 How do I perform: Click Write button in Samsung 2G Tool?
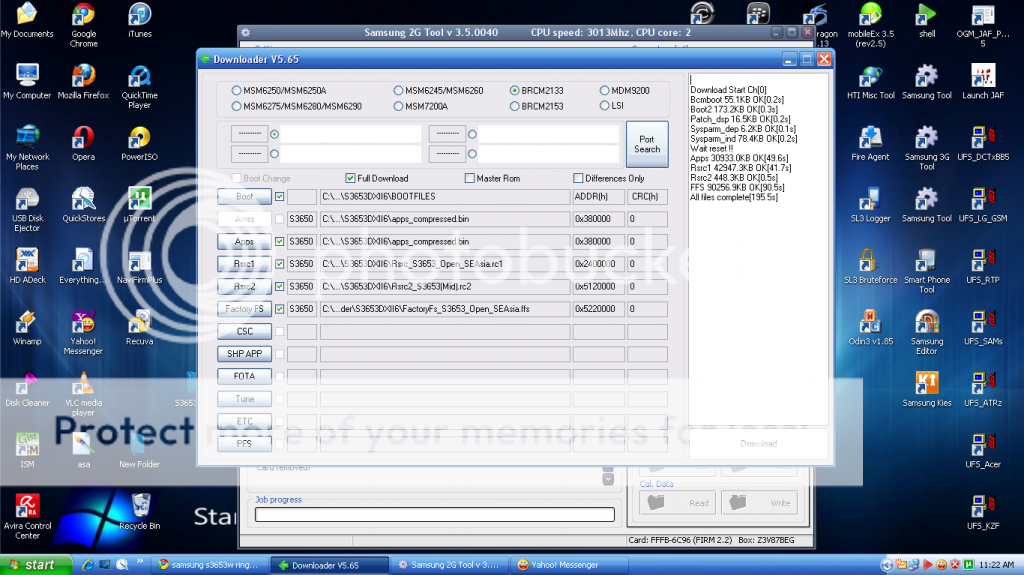760,502
